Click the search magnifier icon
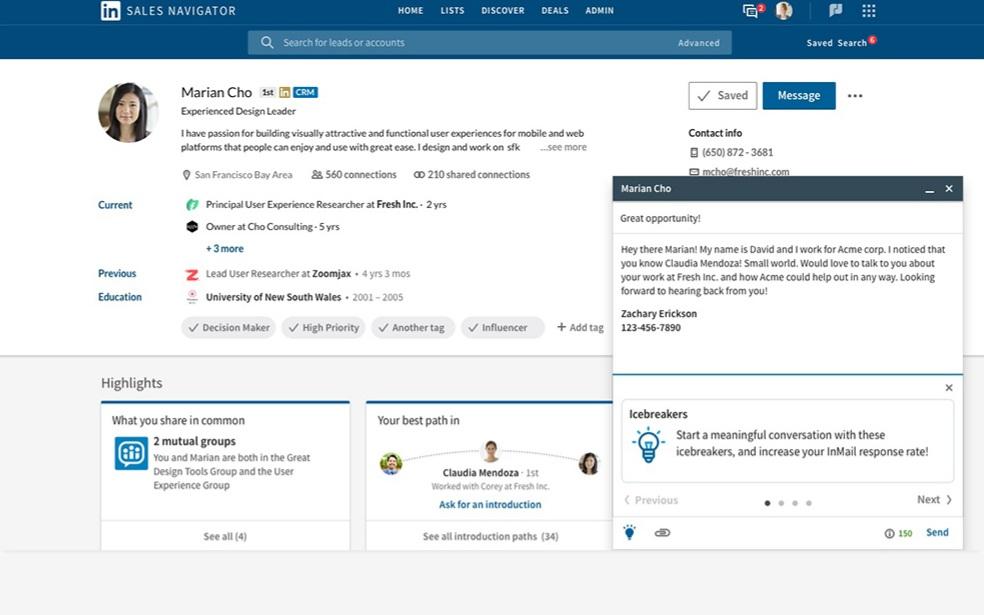This screenshot has width=984, height=615. 267,42
